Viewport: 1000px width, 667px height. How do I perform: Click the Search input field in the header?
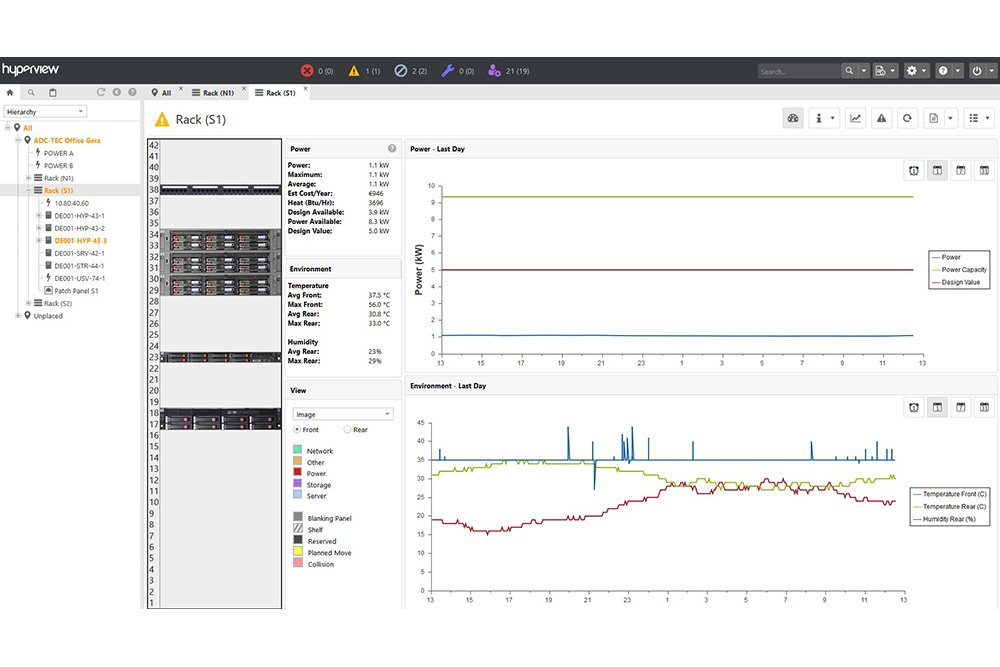pyautogui.click(x=798, y=71)
